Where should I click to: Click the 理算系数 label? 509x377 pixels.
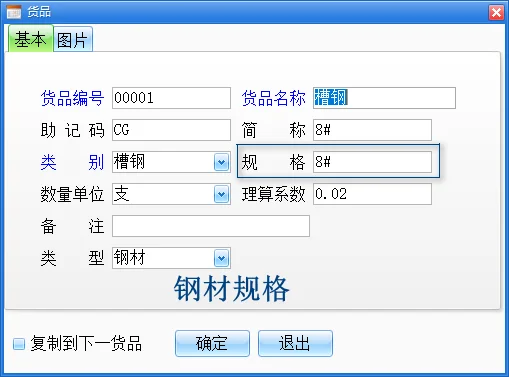(273, 194)
